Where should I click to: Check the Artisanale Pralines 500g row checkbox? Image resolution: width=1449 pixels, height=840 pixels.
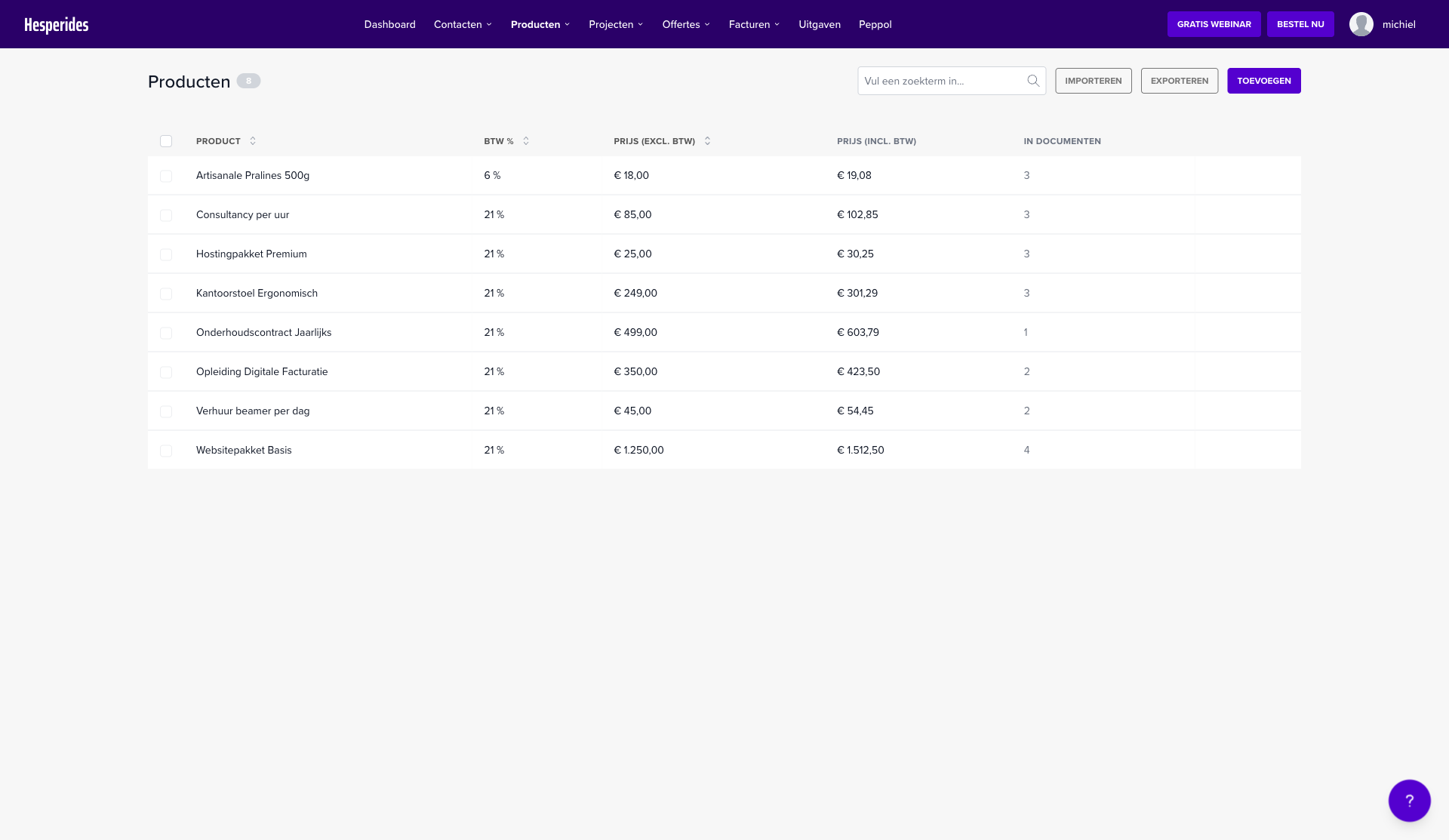[166, 176]
